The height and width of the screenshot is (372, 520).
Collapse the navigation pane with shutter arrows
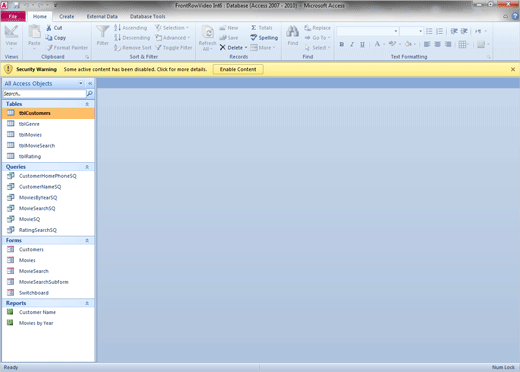[x=90, y=83]
